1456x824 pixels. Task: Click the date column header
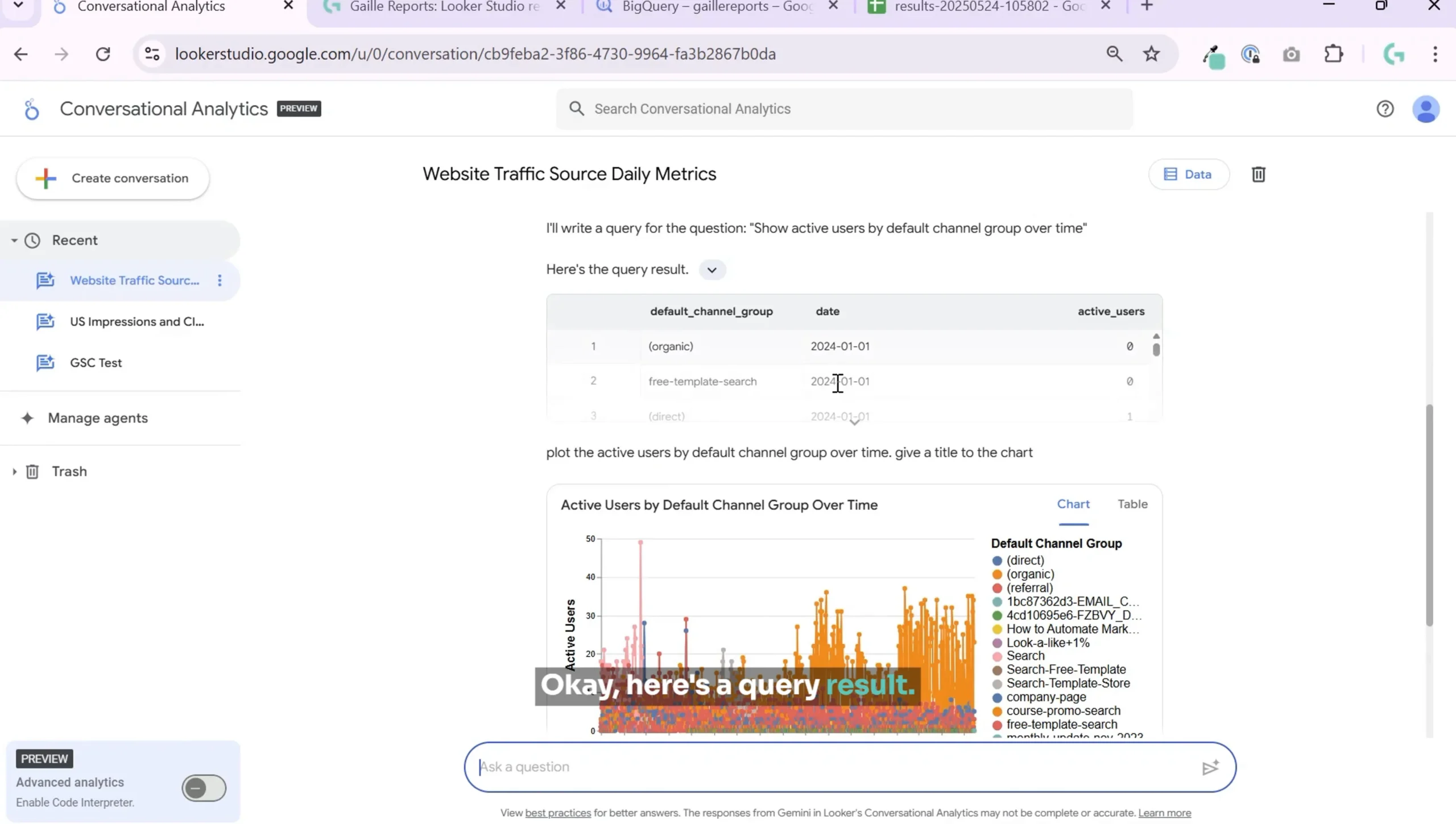point(827,312)
